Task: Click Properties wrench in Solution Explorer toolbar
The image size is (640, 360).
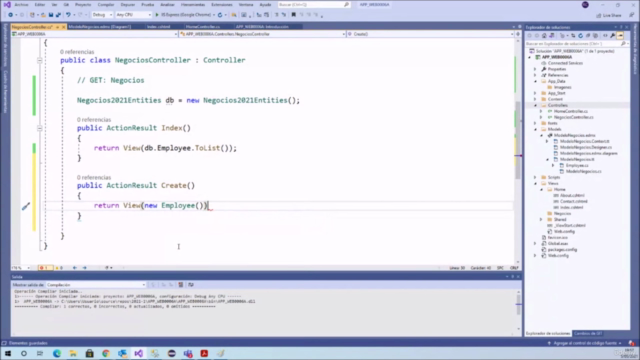Action: [613, 36]
